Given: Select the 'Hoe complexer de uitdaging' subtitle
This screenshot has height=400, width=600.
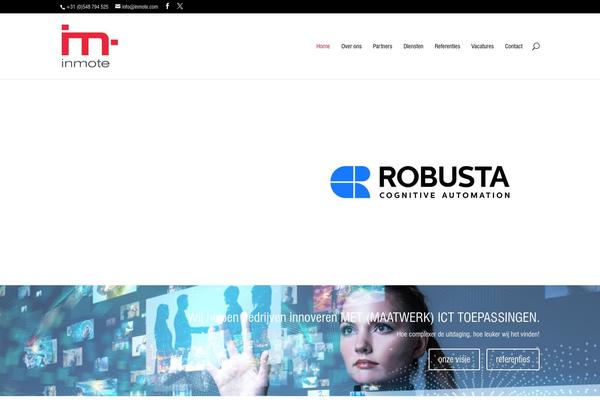Looking at the screenshot, I should point(433,334).
